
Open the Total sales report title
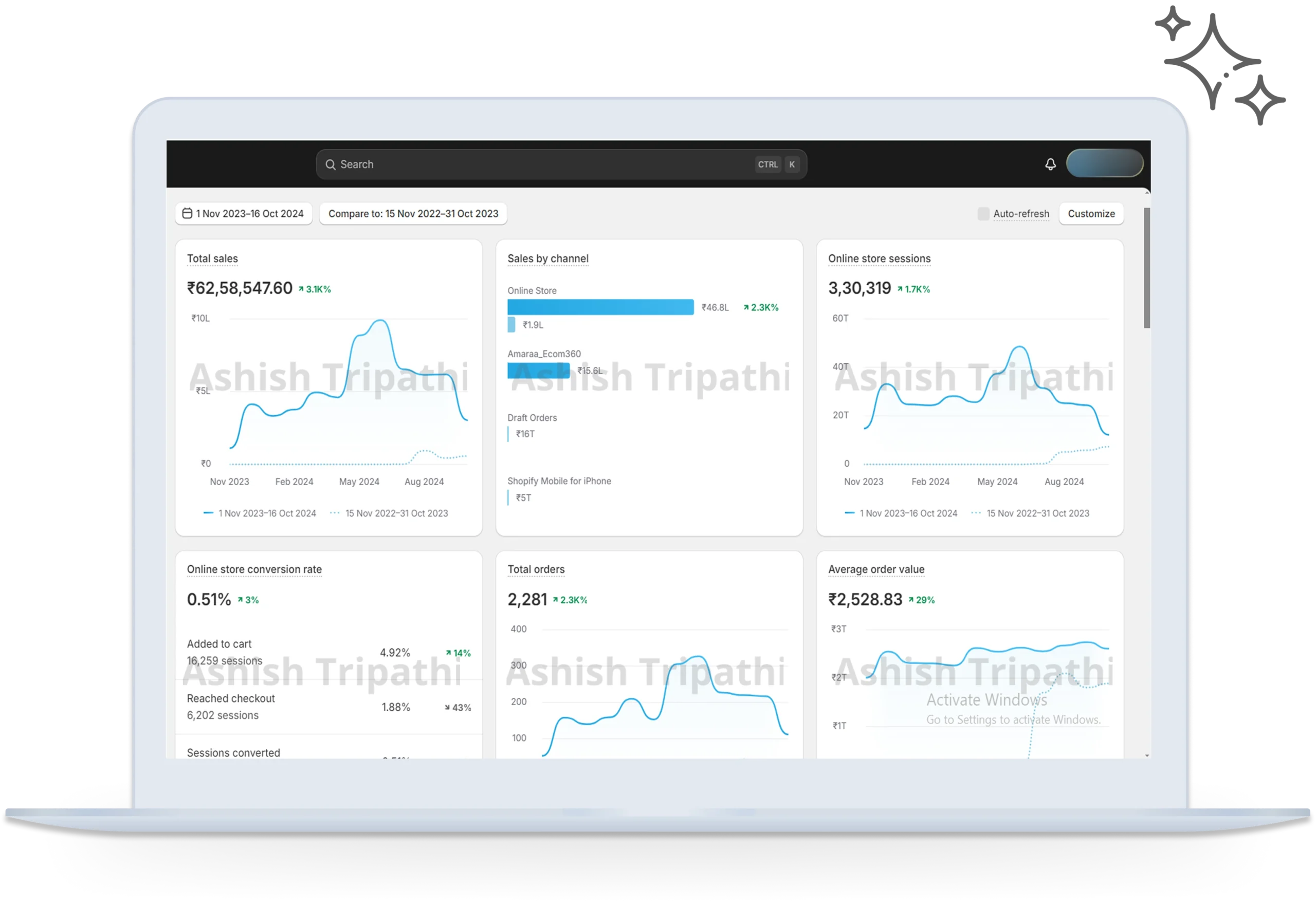[212, 258]
